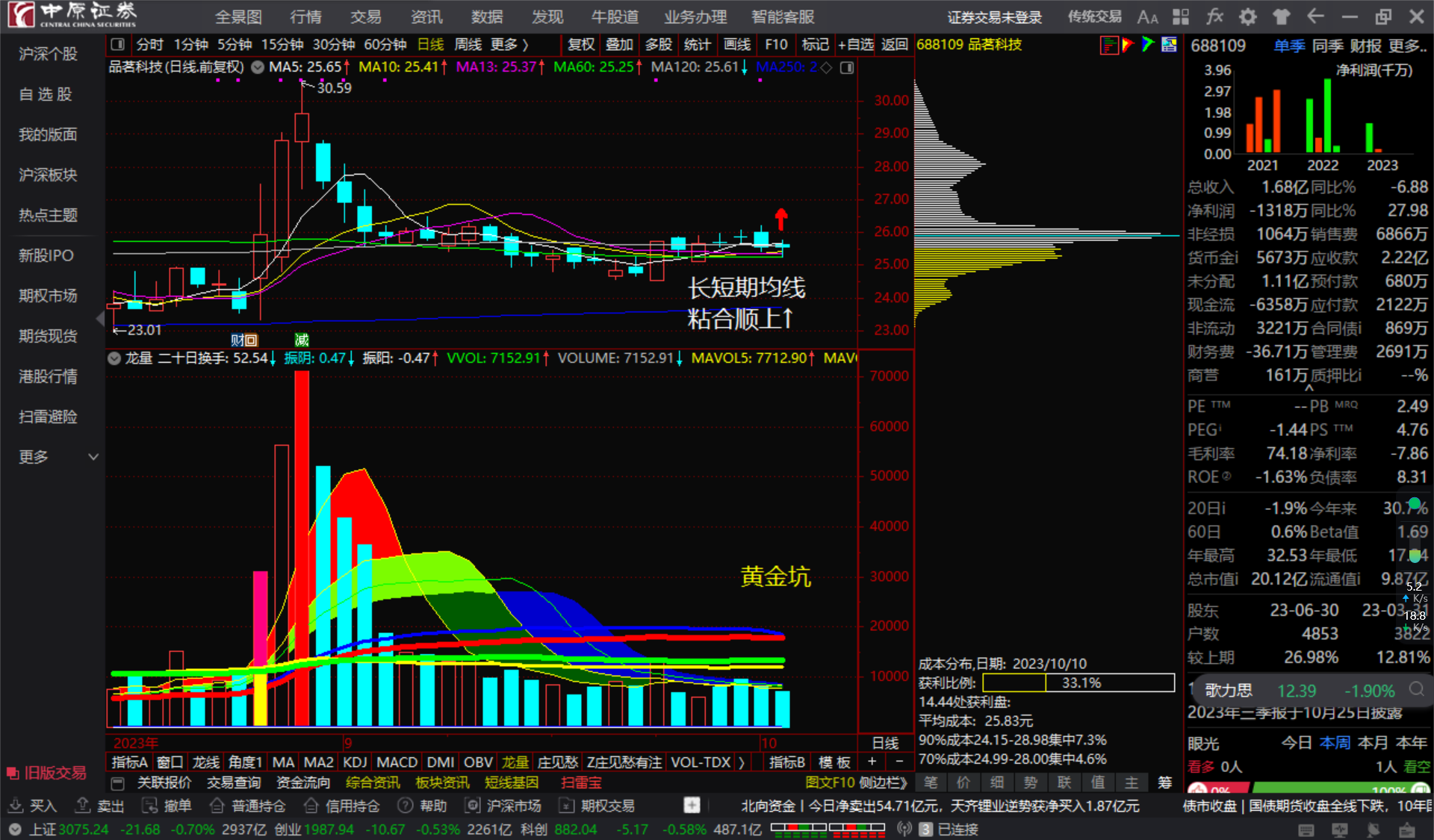Click the 图文F10 link
Screen dimensions: 1434x840
click(830, 783)
